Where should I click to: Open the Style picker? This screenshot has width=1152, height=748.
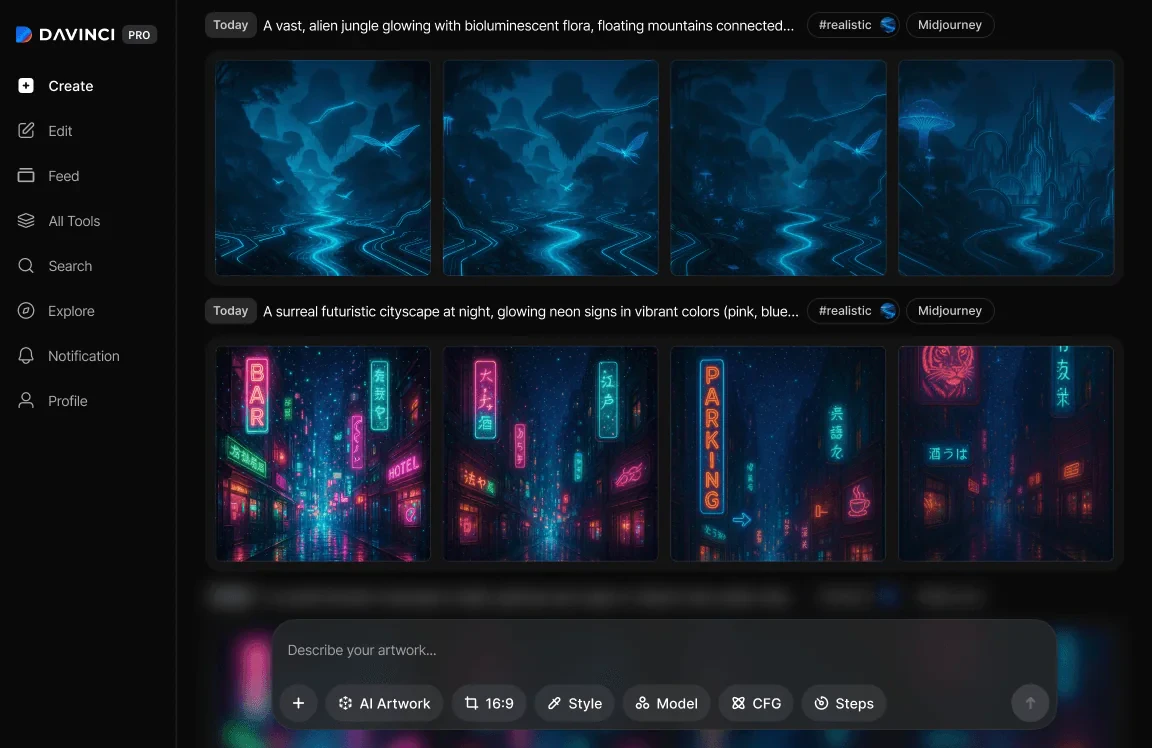click(x=574, y=703)
